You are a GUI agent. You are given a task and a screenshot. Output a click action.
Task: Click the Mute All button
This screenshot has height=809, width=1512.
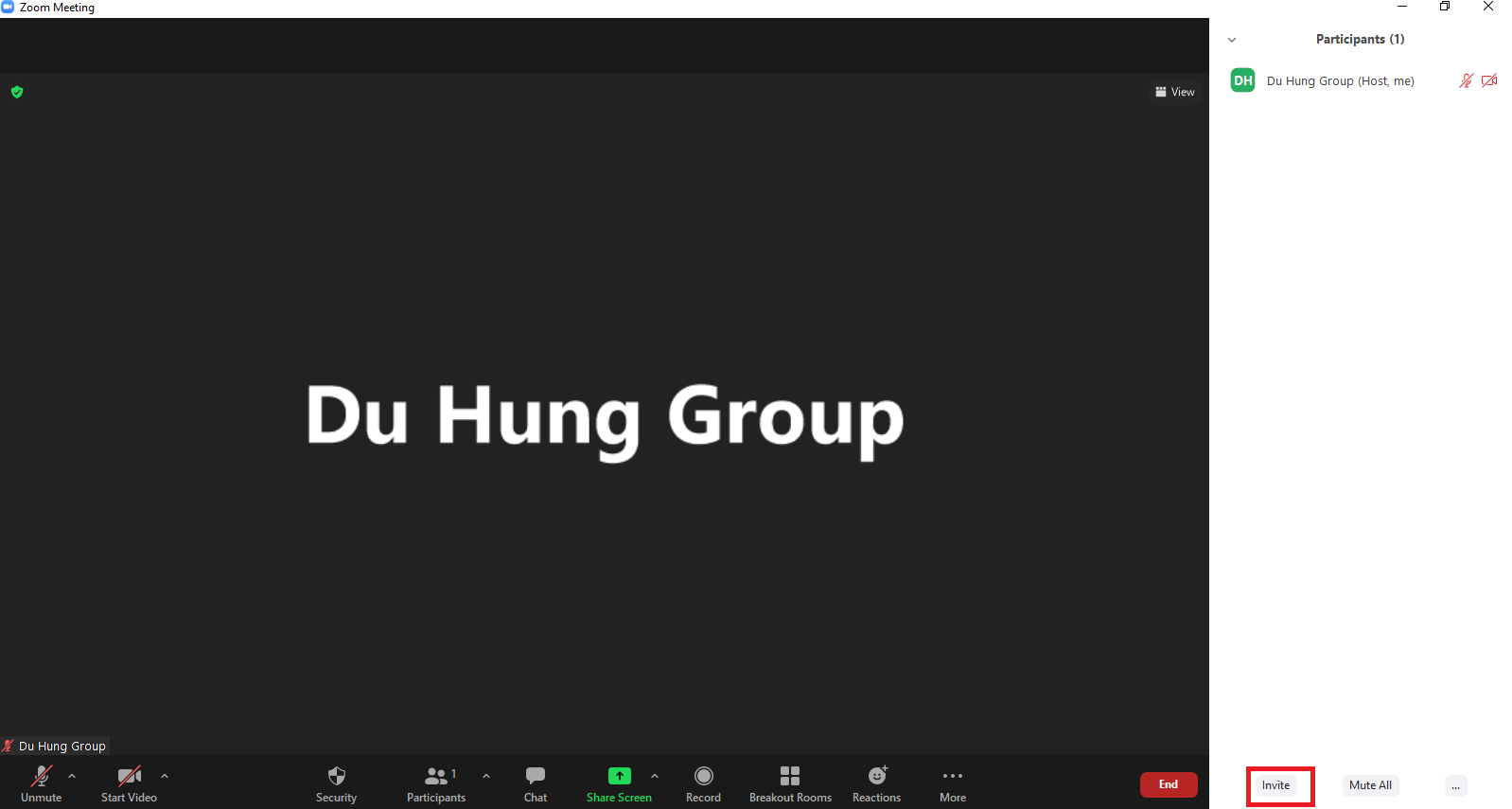point(1370,785)
